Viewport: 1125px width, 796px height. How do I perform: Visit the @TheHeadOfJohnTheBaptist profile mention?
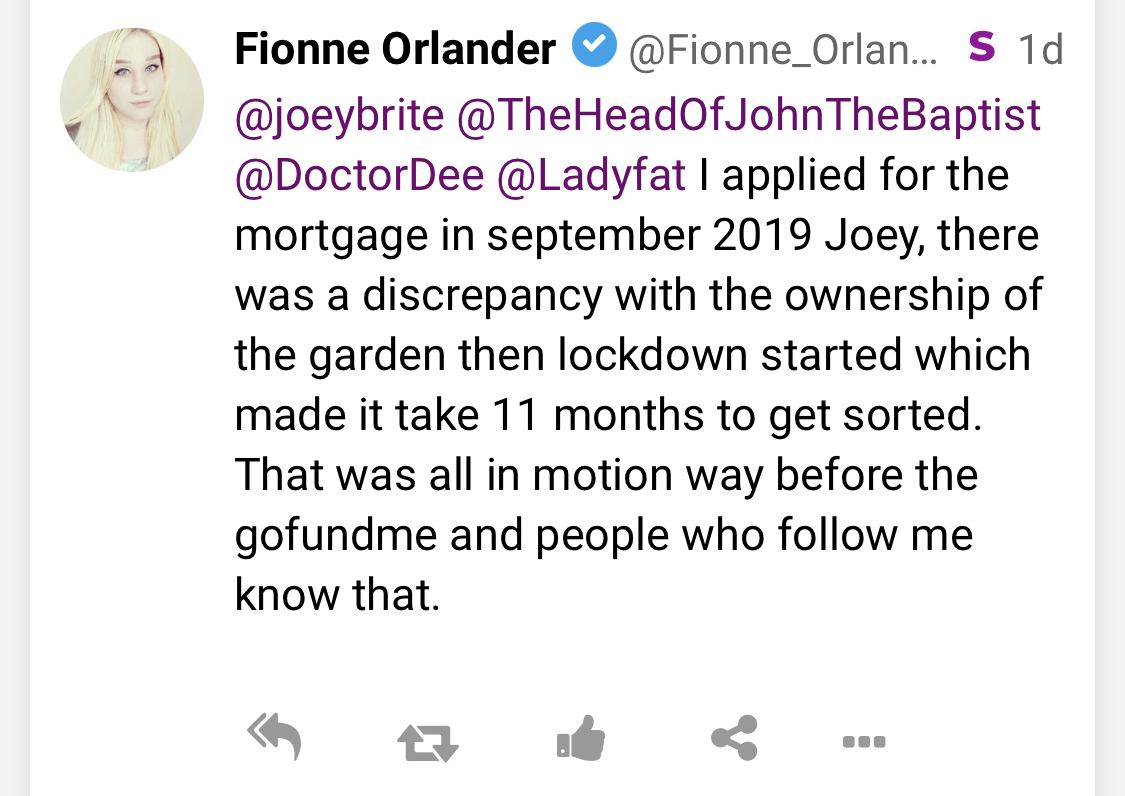[748, 116]
